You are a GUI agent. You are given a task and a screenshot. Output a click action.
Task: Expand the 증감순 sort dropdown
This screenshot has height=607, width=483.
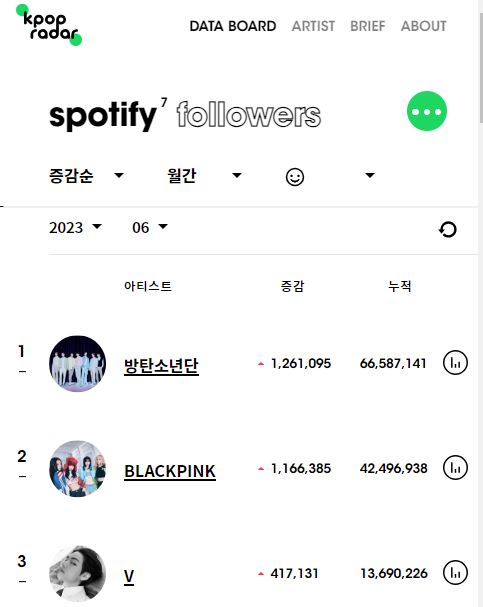point(86,176)
